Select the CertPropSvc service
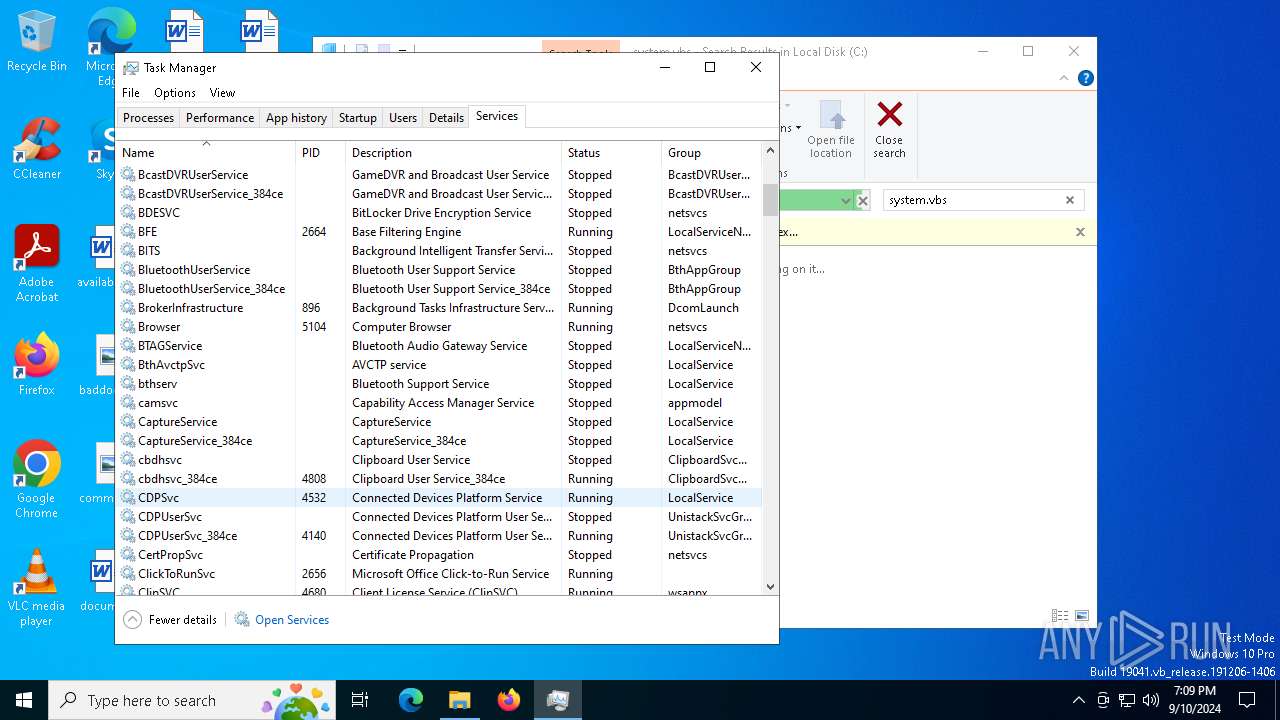The width and height of the screenshot is (1280, 720). click(439, 555)
